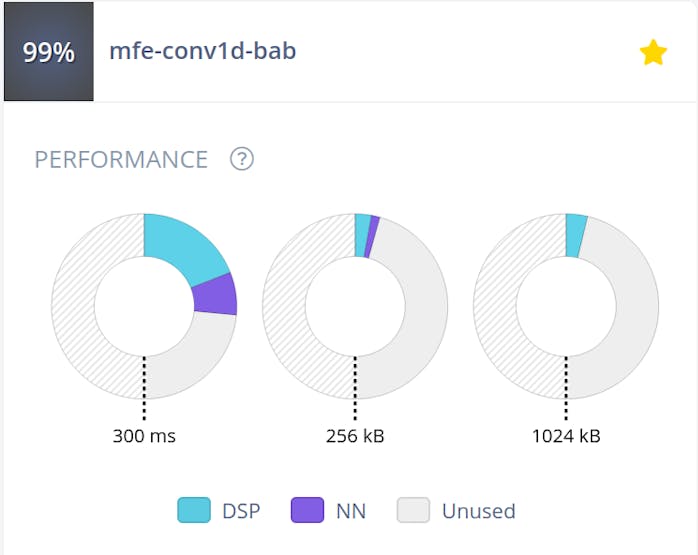
Task: Select the NN segment in latency donut
Action: coord(216,294)
